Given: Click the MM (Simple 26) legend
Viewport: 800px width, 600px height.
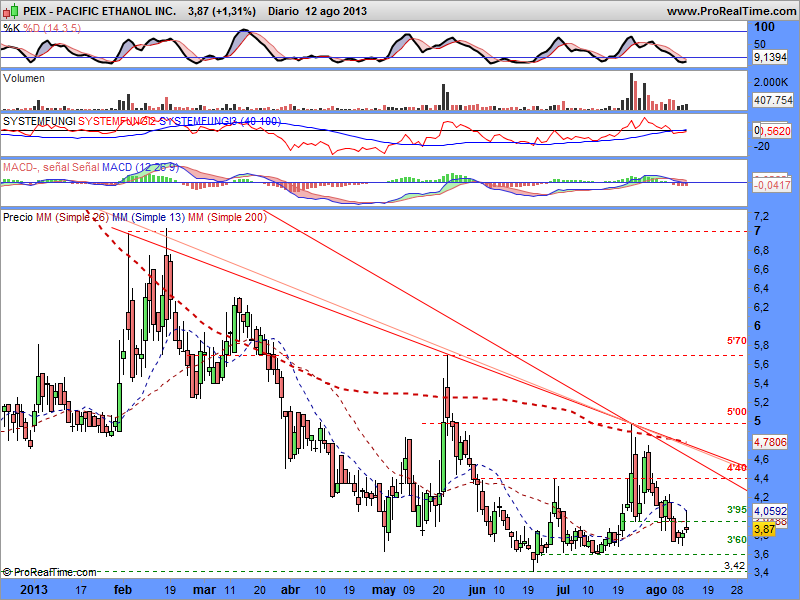Looking at the screenshot, I should tap(72, 217).
